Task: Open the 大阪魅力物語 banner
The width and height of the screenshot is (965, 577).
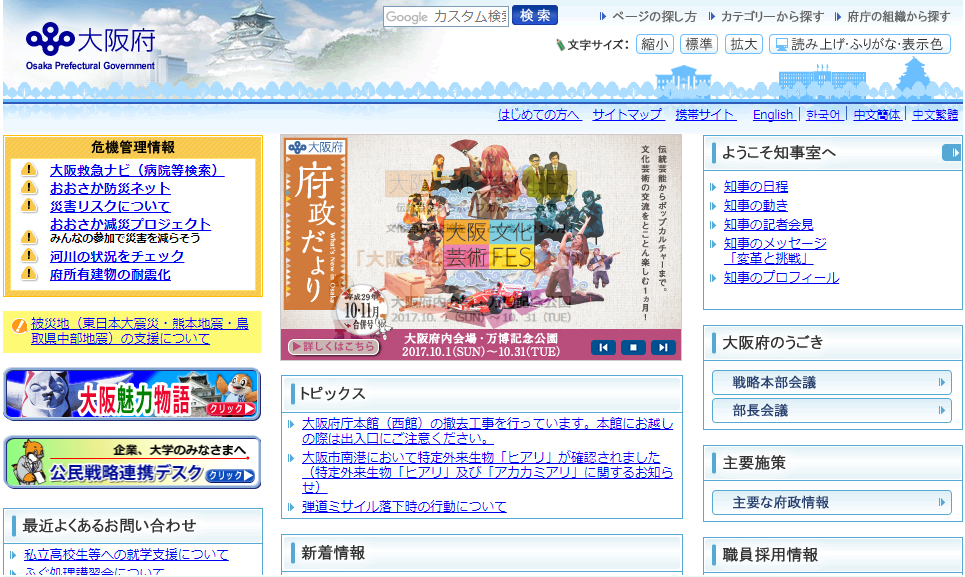Action: click(132, 395)
